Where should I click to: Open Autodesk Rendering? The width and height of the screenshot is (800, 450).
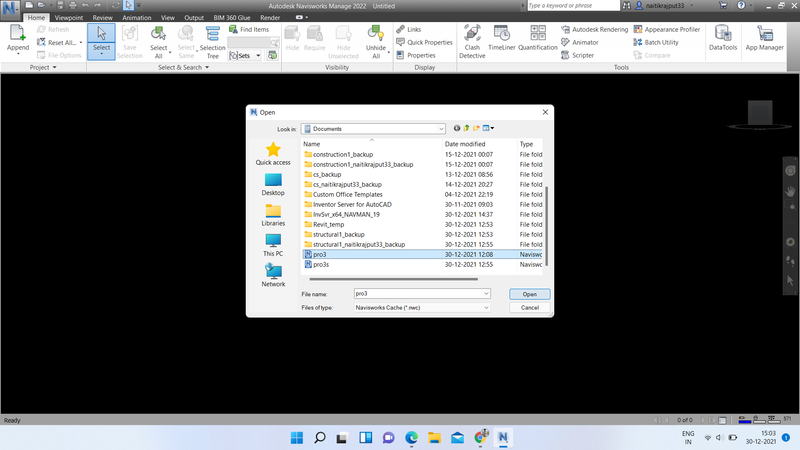[594, 30]
